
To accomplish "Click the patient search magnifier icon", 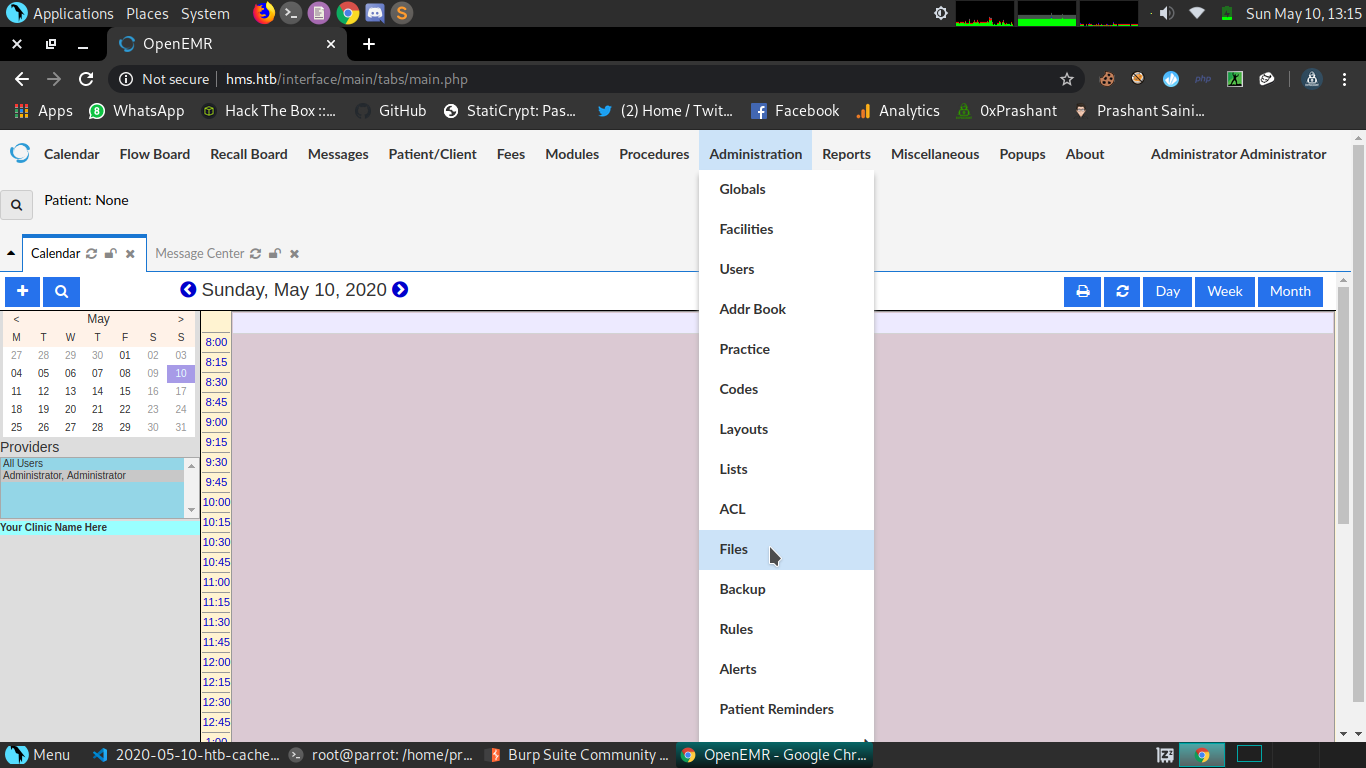I will pyautogui.click(x=16, y=205).
